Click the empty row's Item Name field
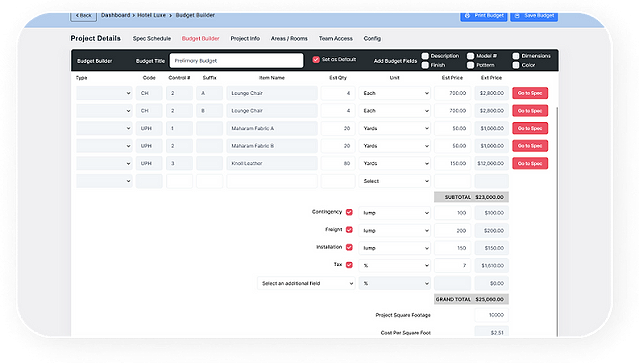Screen dimensions: 639x364 coord(272,181)
